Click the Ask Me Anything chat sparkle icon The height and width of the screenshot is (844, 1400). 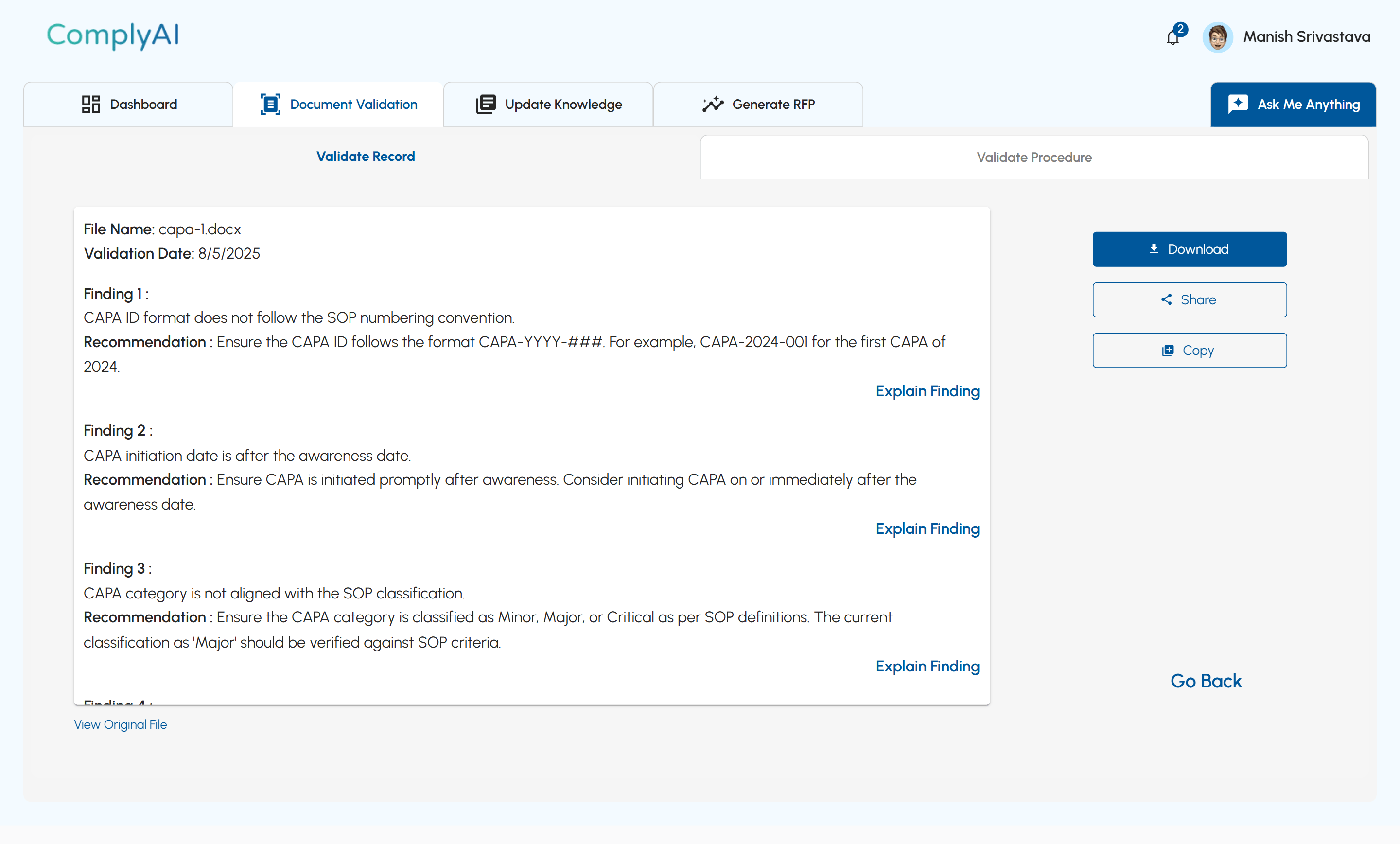coord(1238,104)
